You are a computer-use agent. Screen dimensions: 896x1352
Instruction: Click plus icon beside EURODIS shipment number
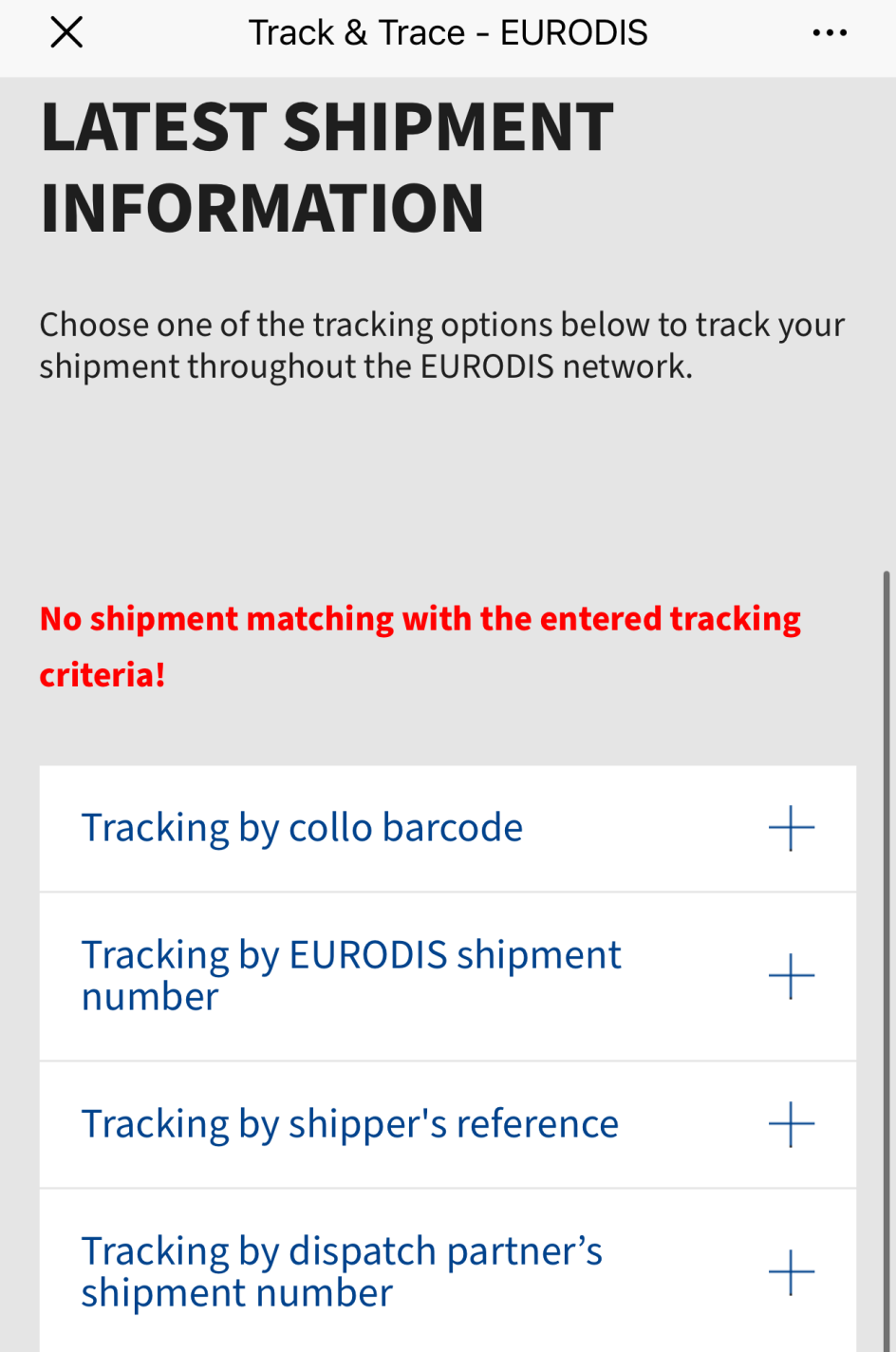[792, 977]
